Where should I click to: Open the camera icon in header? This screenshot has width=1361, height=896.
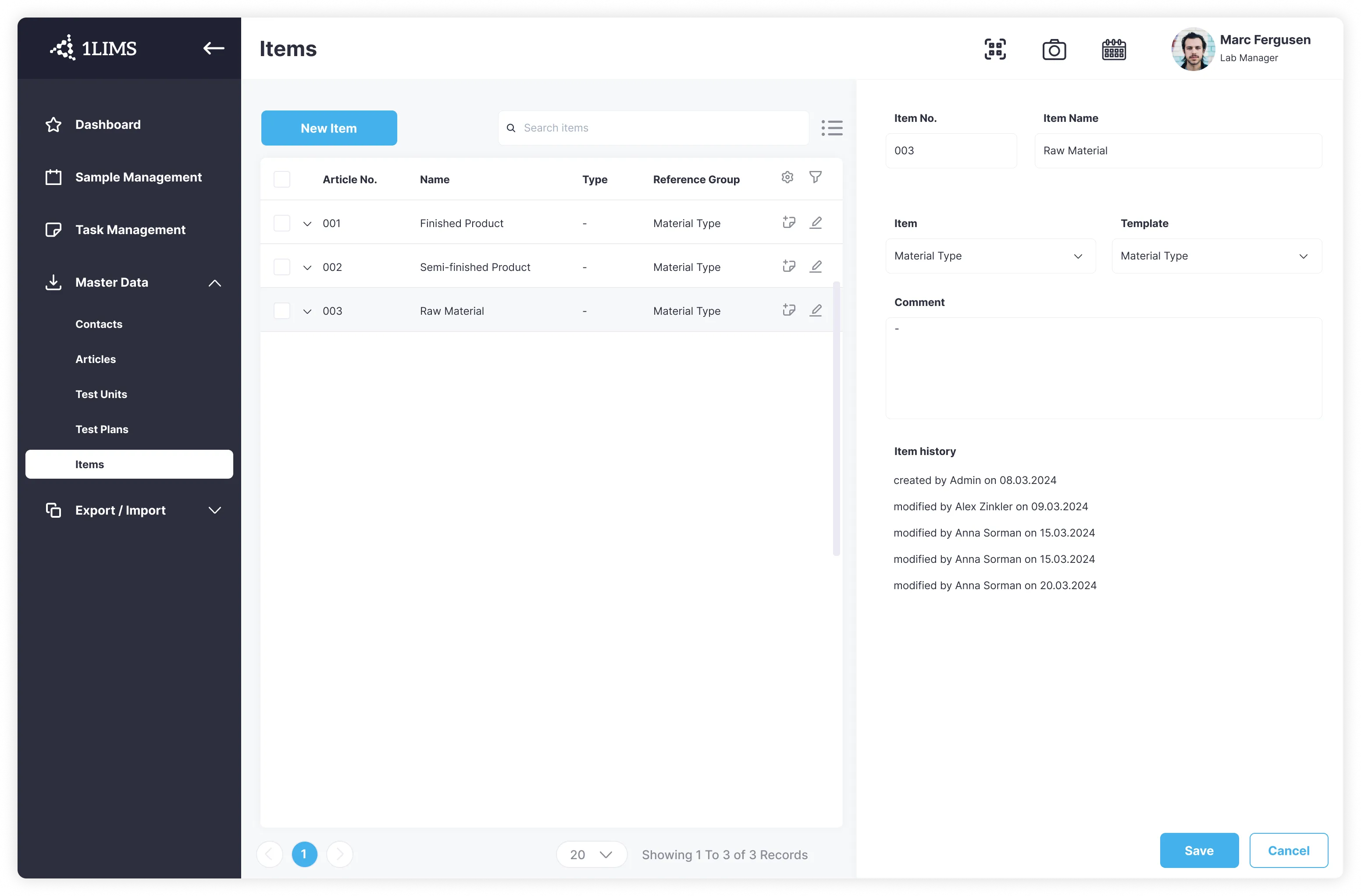click(x=1053, y=50)
